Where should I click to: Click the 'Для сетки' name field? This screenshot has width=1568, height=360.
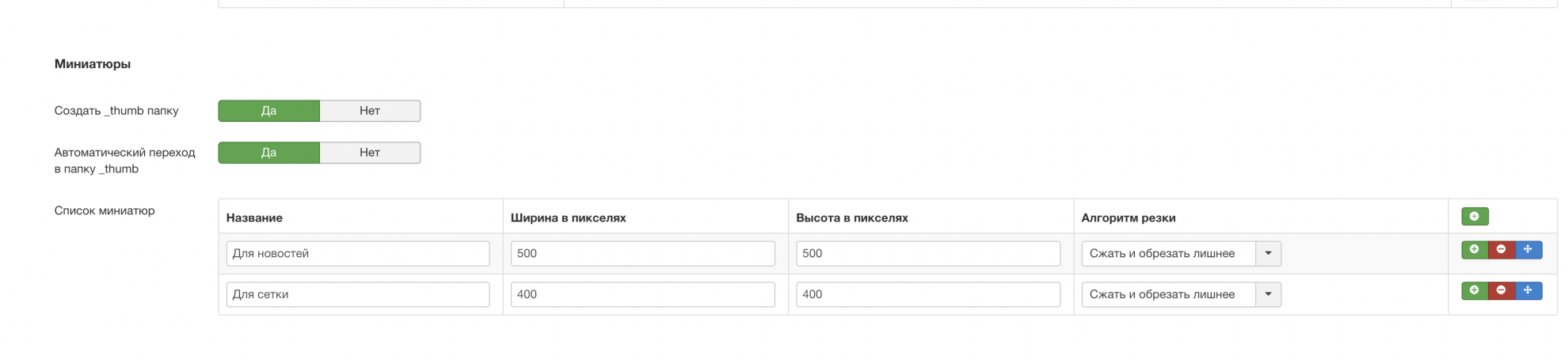click(357, 295)
